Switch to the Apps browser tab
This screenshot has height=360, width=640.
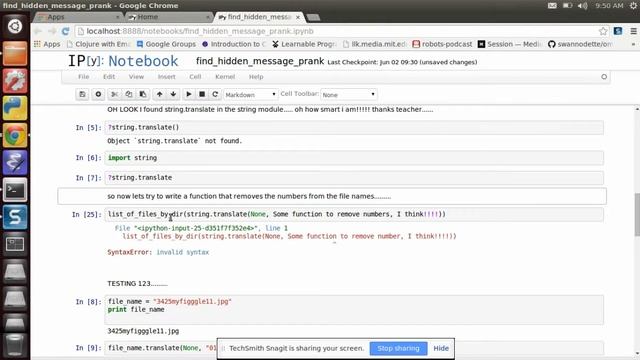click(x=78, y=17)
